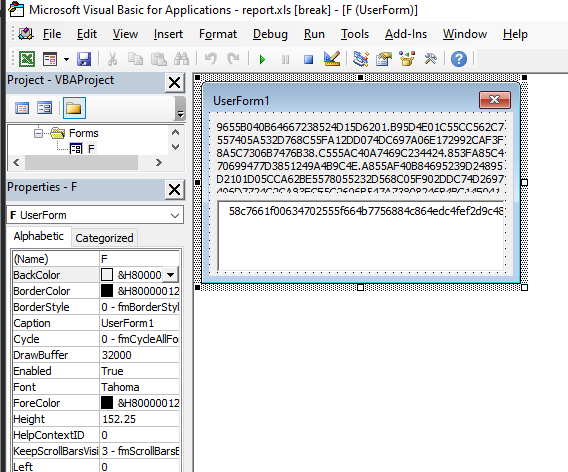
Task: Close the Properties - F pane
Action: pyautogui.click(x=175, y=189)
